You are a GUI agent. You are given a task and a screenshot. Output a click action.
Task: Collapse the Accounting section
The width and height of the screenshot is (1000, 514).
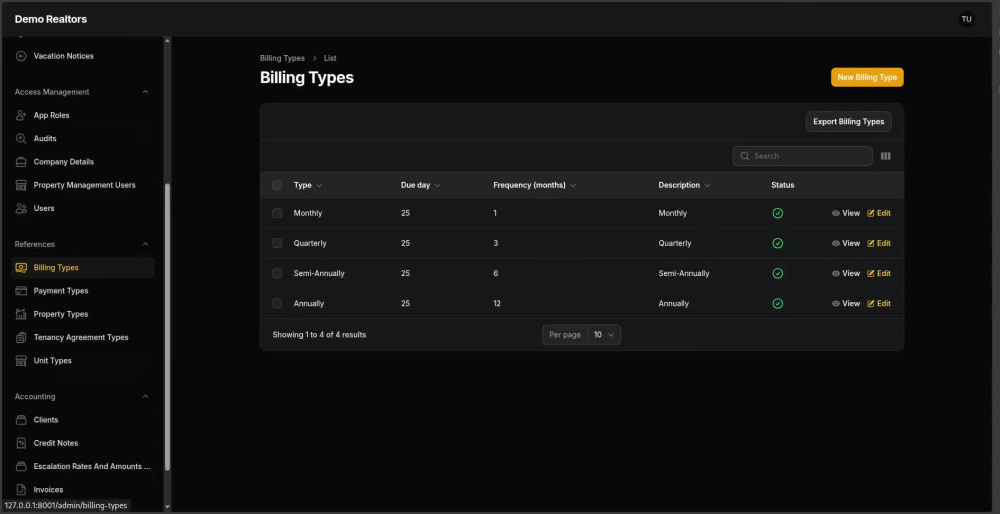[145, 397]
